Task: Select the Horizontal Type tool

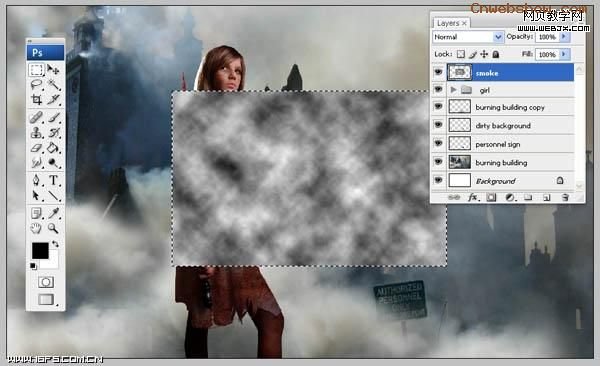Action: pos(54,180)
